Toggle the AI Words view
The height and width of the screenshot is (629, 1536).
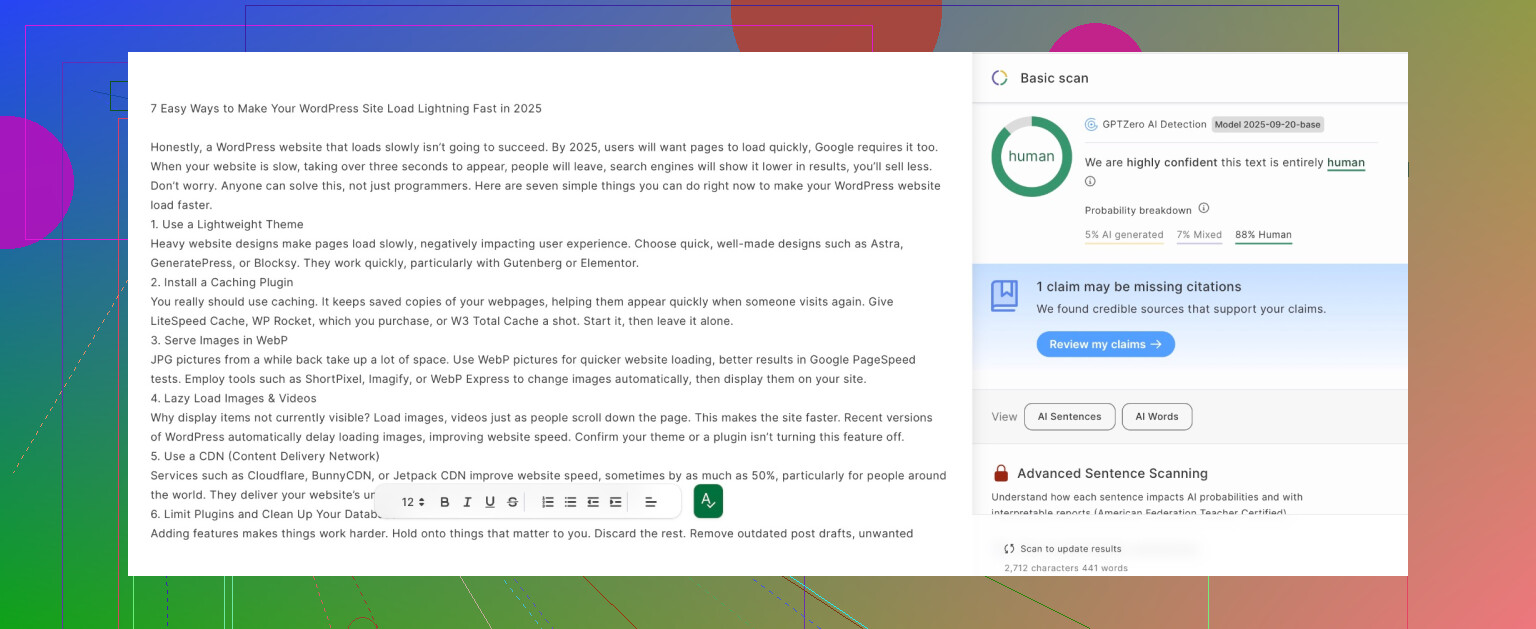(x=1156, y=417)
